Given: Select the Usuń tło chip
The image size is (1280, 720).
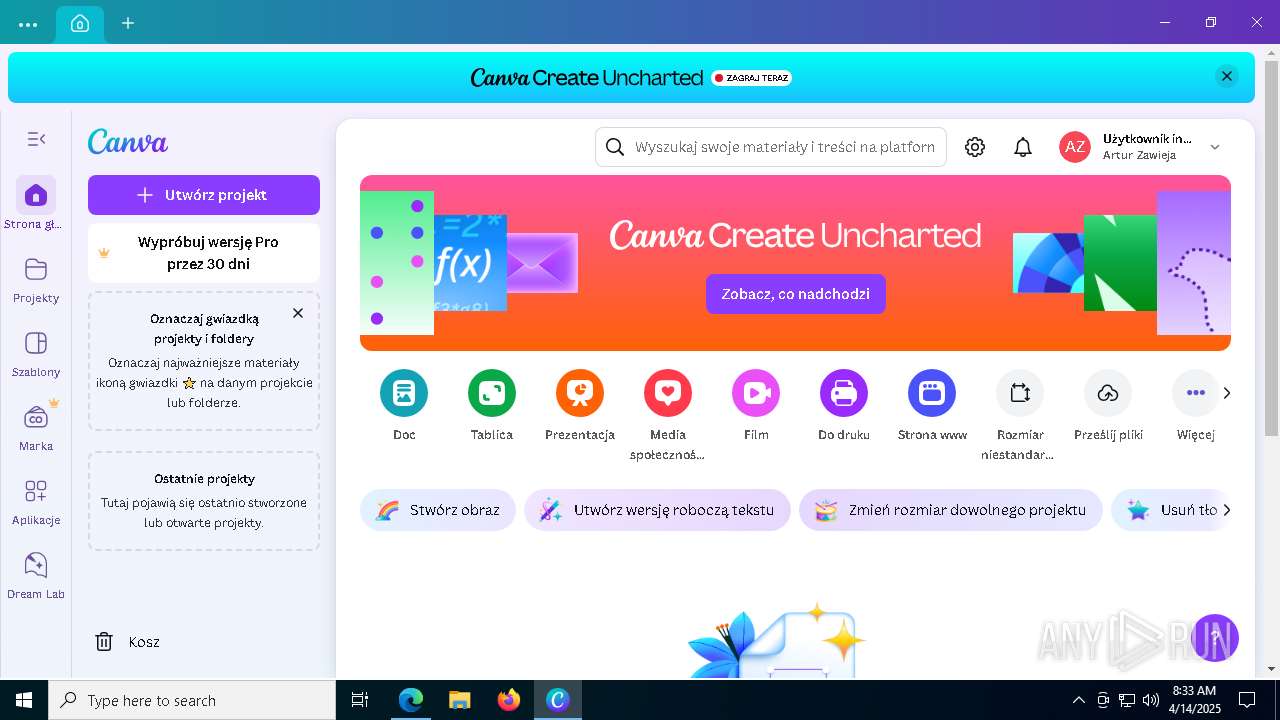Looking at the screenshot, I should pyautogui.click(x=1171, y=510).
